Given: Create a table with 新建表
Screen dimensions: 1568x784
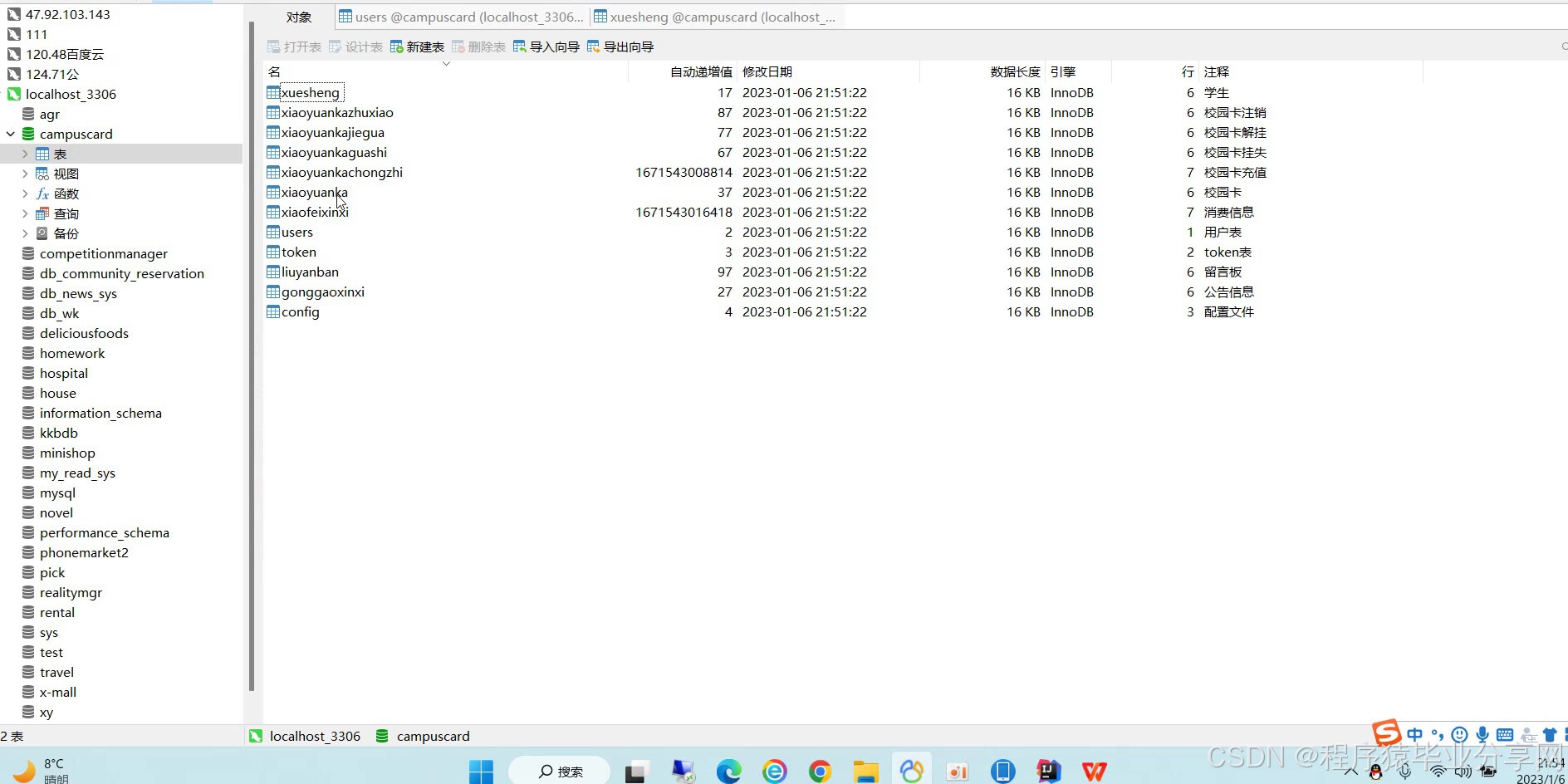Looking at the screenshot, I should tap(417, 47).
